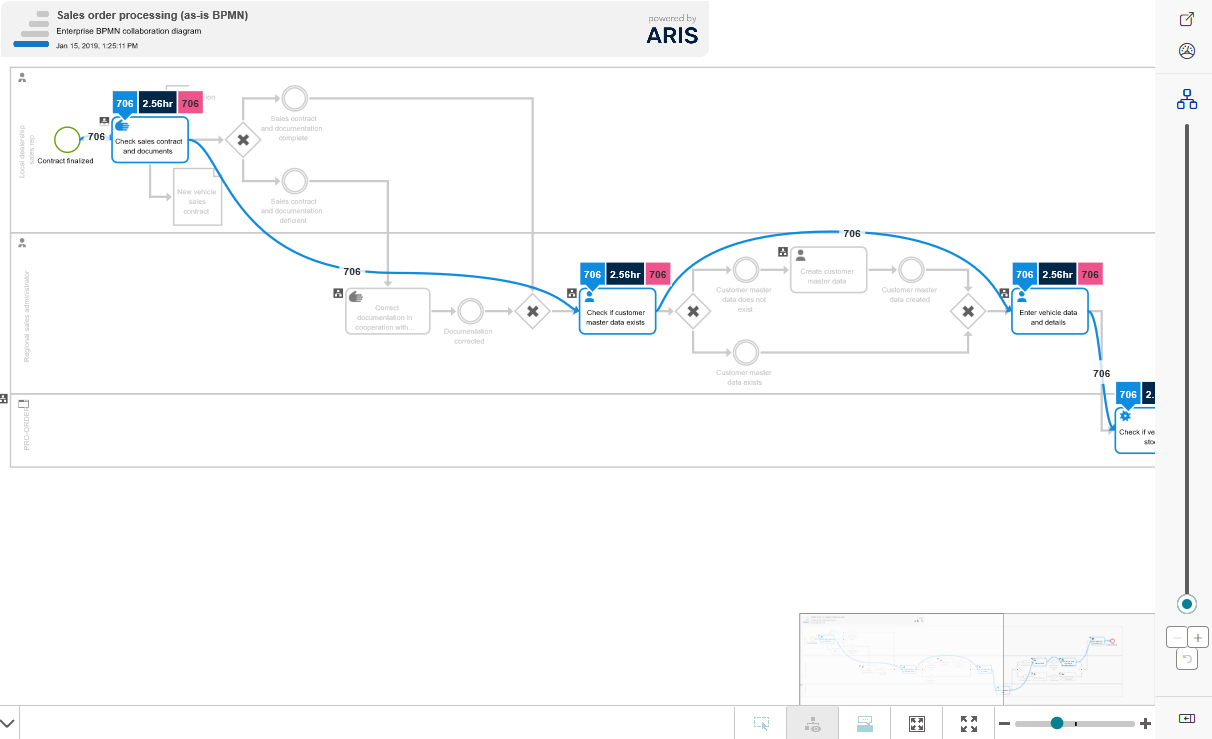
Task: Collapse the right sidebar panel icon
Action: coord(1187,718)
